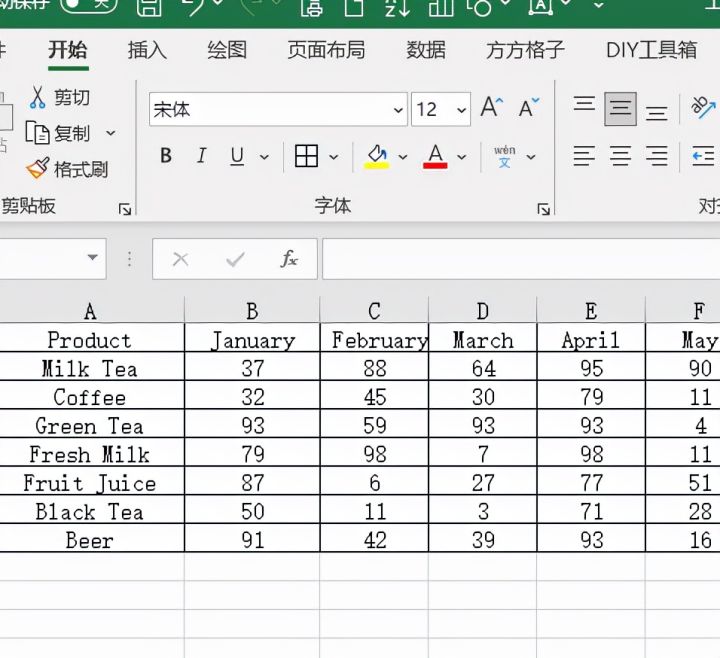Click the 复制 (Copy) button
The width and height of the screenshot is (720, 658).
click(x=60, y=133)
